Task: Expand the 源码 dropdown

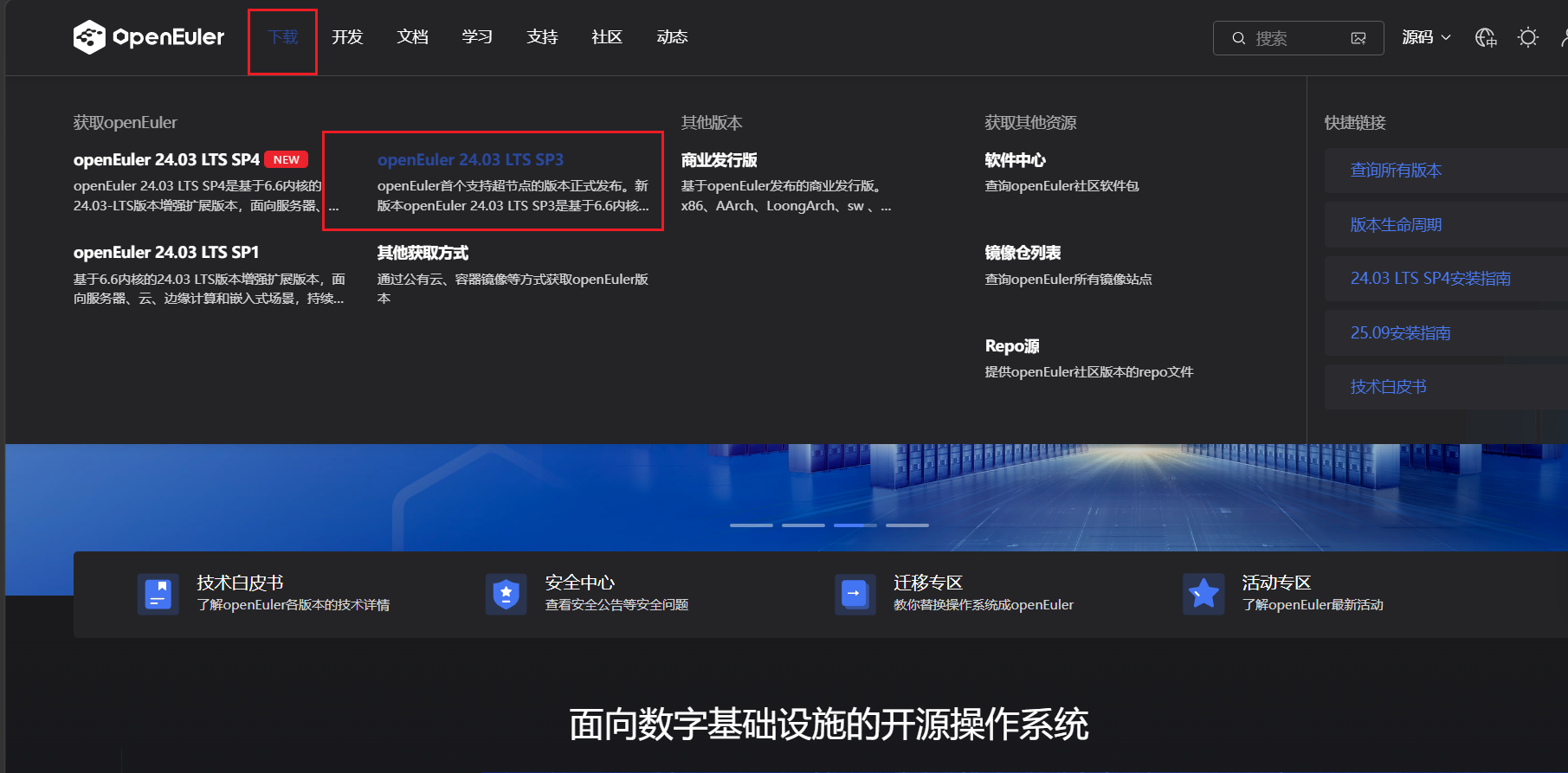Action: click(1426, 37)
